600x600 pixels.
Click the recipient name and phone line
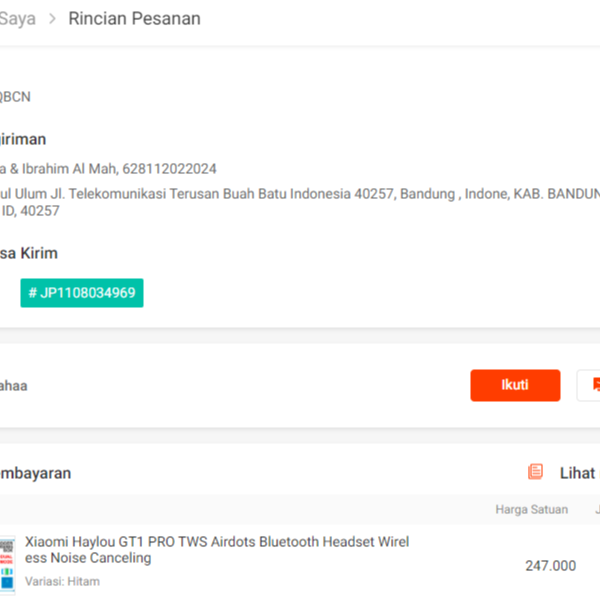point(108,169)
